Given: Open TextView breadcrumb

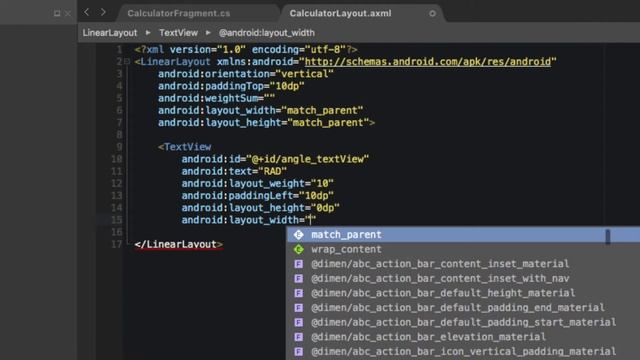Looking at the screenshot, I should tap(178, 33).
